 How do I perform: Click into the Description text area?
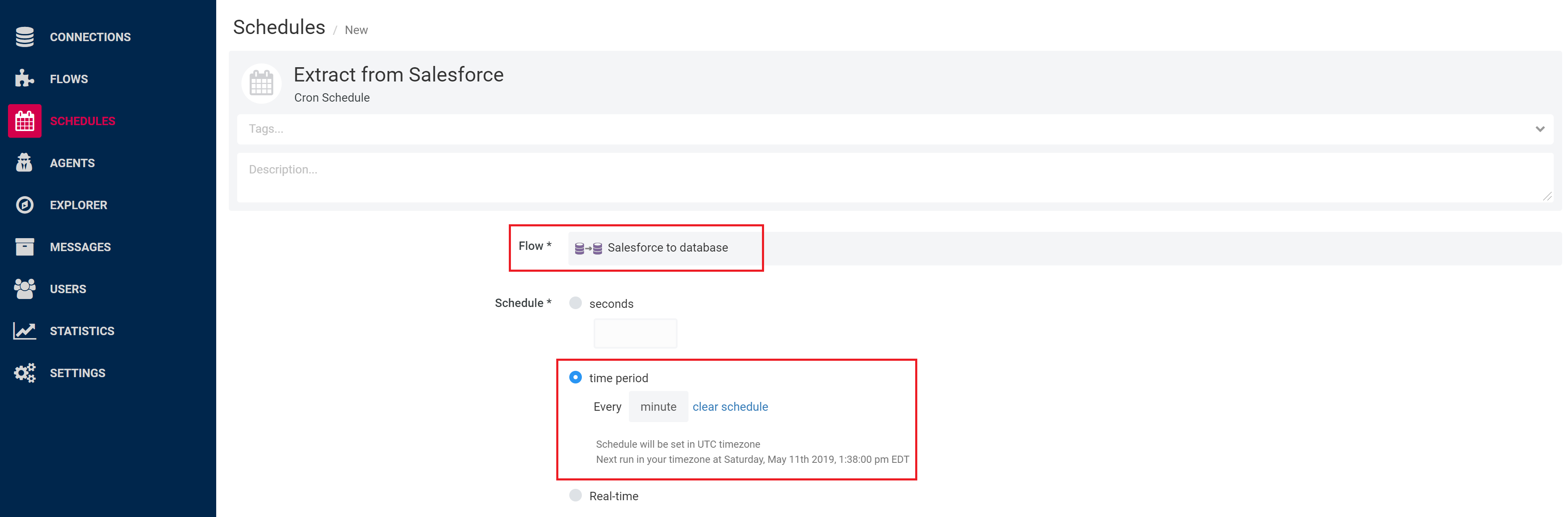coord(895,177)
